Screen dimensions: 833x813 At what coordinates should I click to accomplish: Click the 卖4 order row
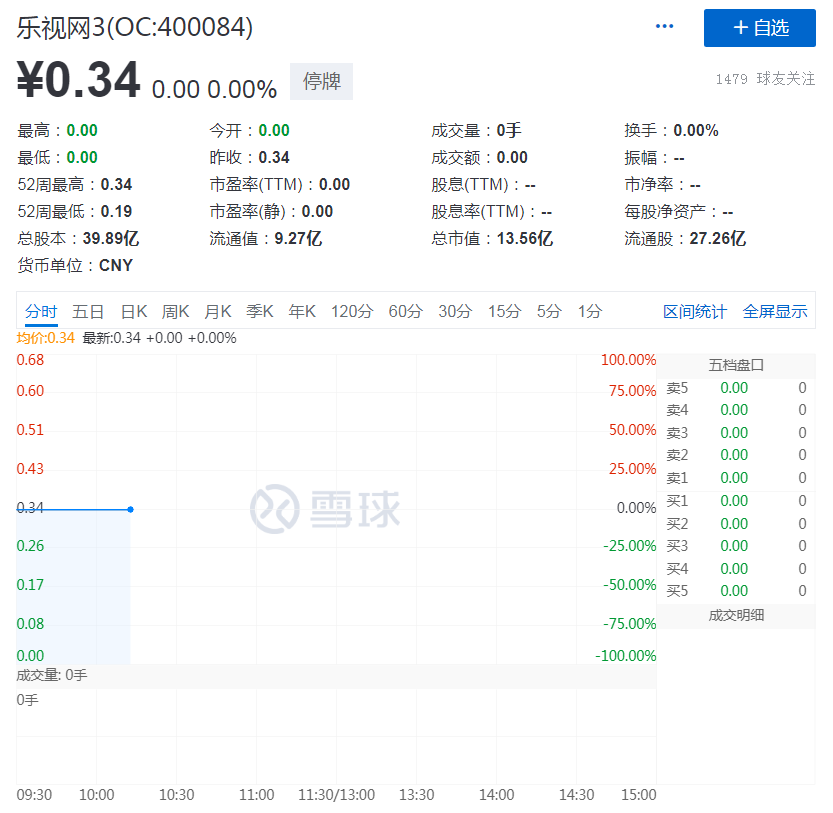click(x=736, y=410)
